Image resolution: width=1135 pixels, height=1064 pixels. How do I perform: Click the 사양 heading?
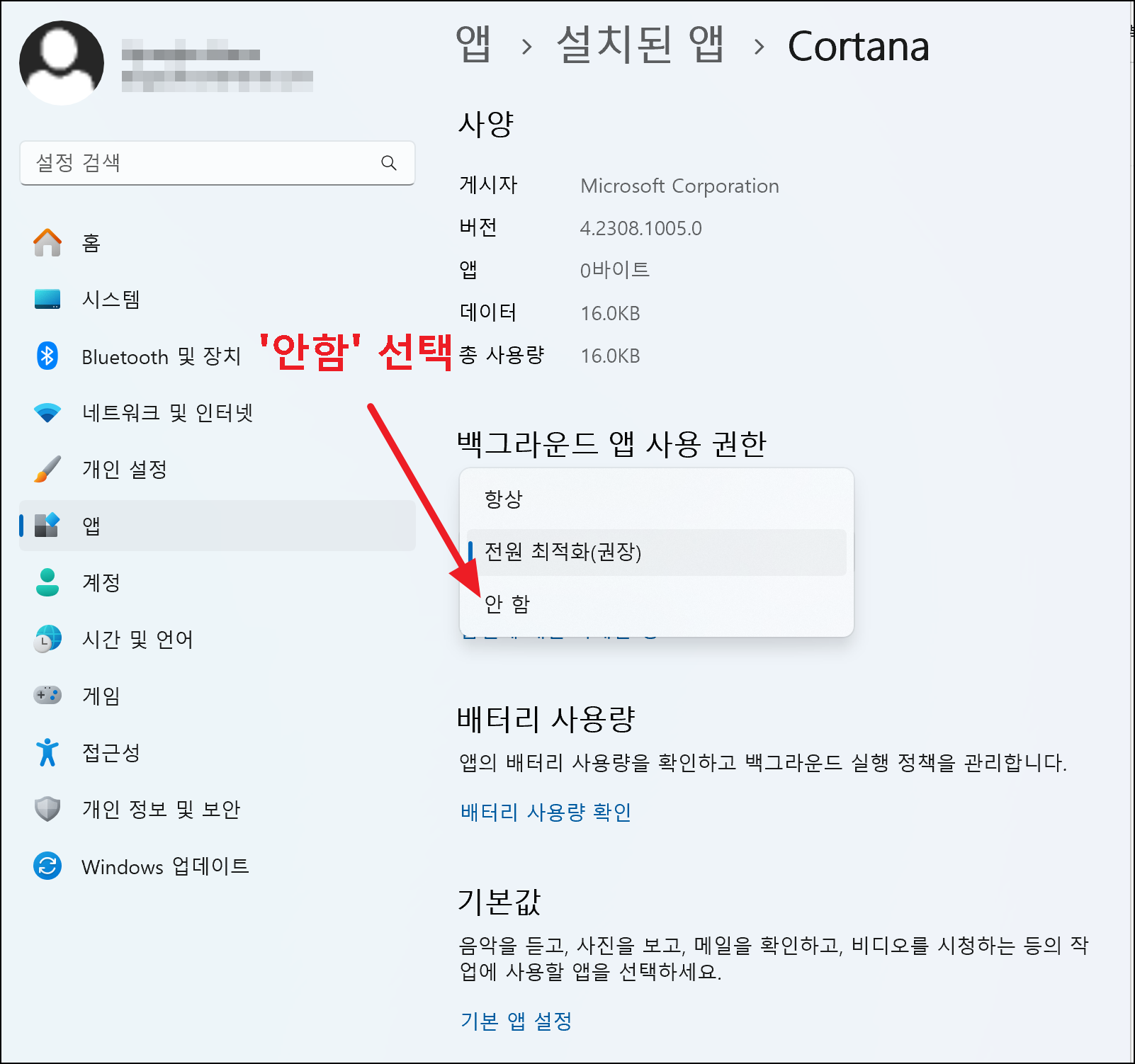[x=486, y=124]
